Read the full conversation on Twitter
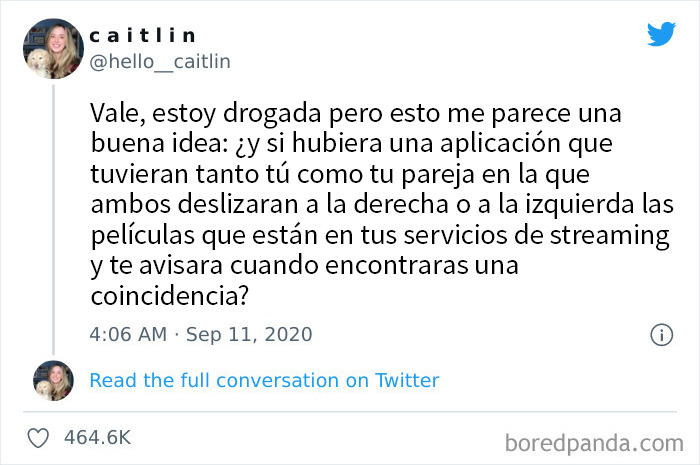 pos(264,380)
